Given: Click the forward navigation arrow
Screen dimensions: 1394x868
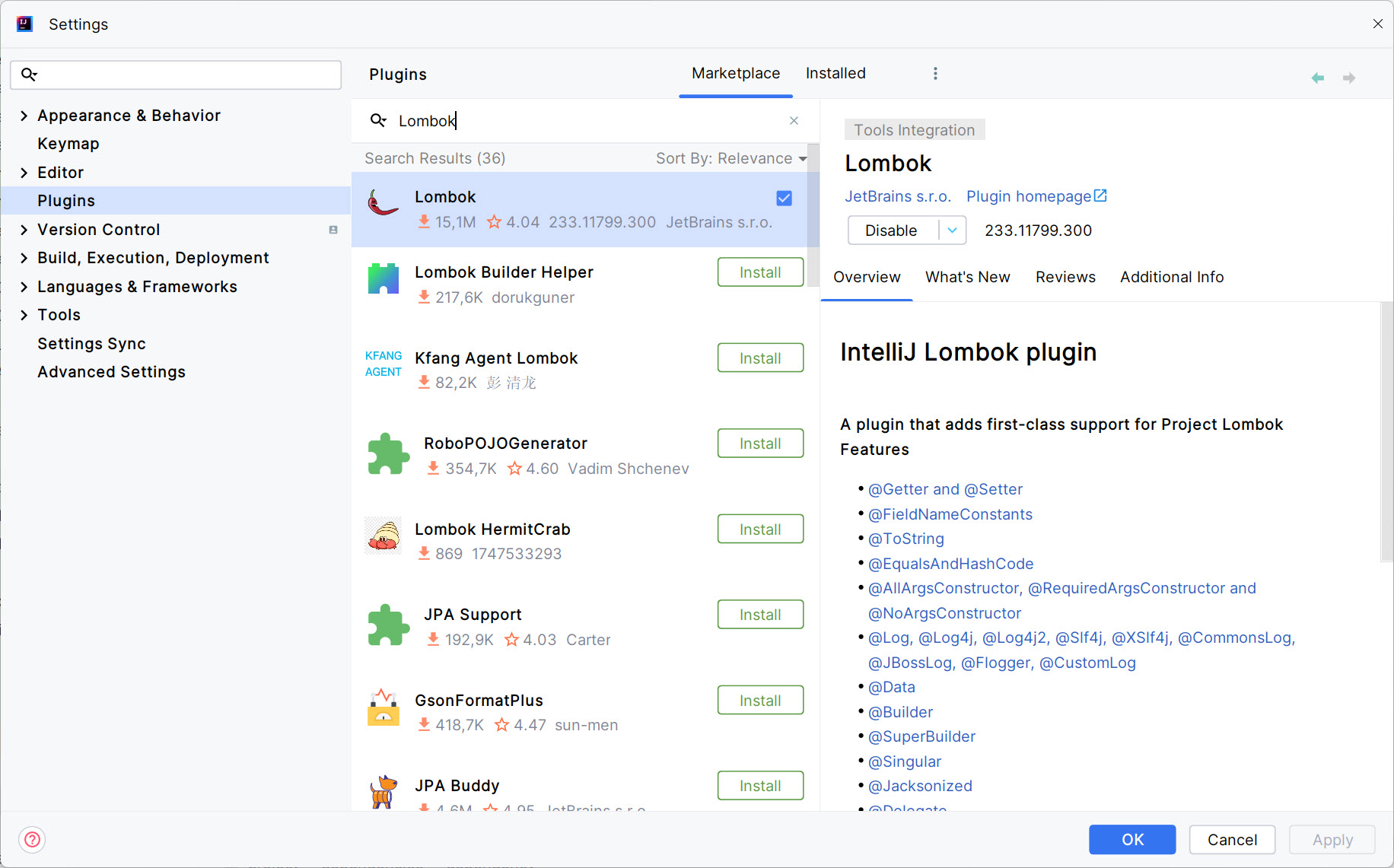Looking at the screenshot, I should tap(1349, 78).
